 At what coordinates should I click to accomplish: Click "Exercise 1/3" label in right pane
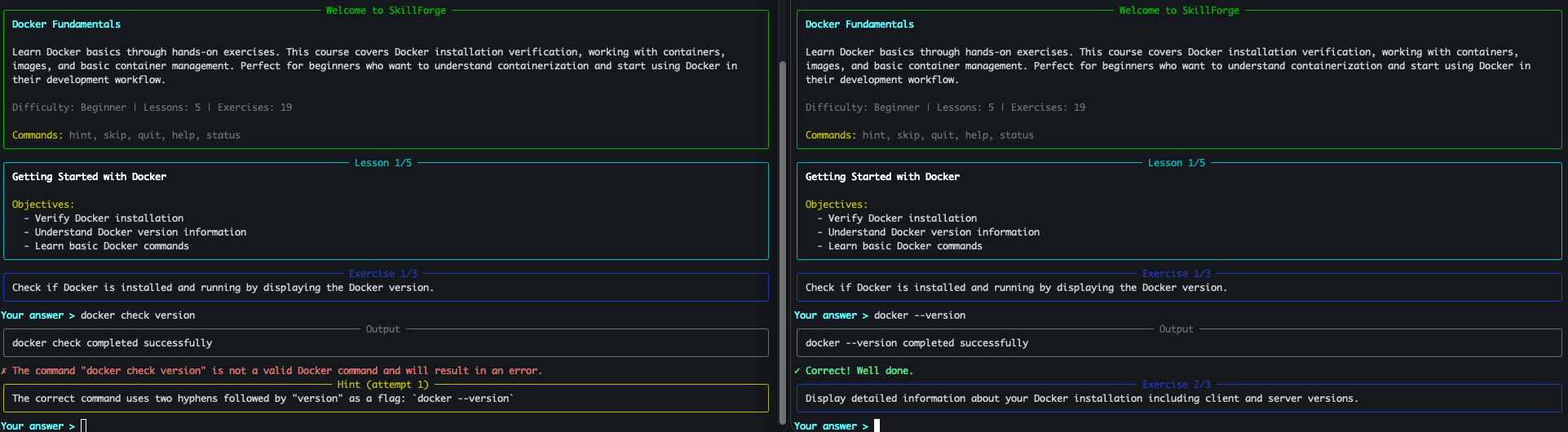point(1177,274)
